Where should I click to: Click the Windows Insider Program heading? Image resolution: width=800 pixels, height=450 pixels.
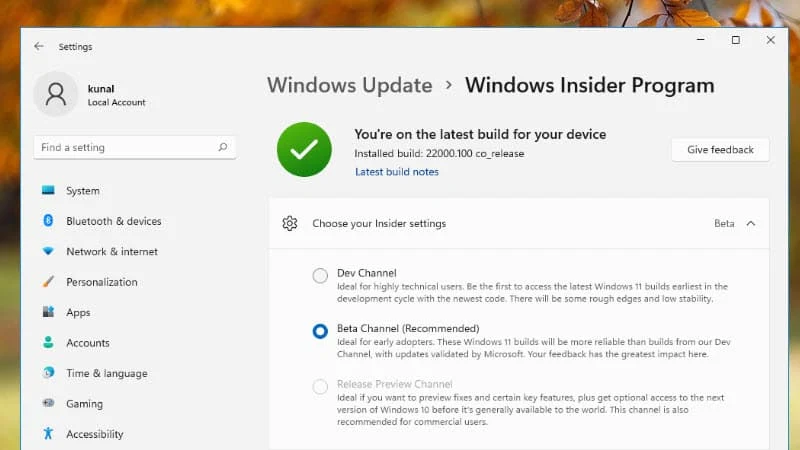point(589,85)
